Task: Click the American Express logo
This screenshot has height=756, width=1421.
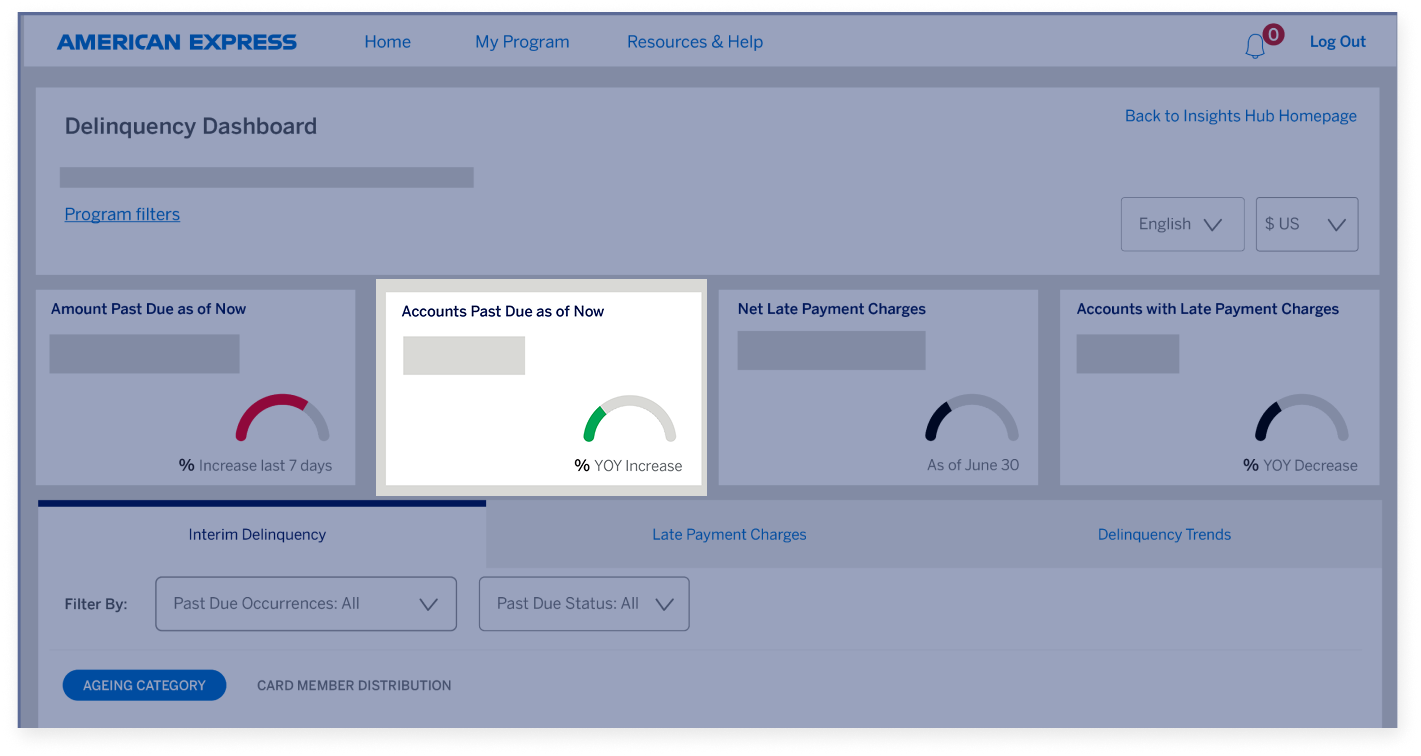Action: click(177, 41)
